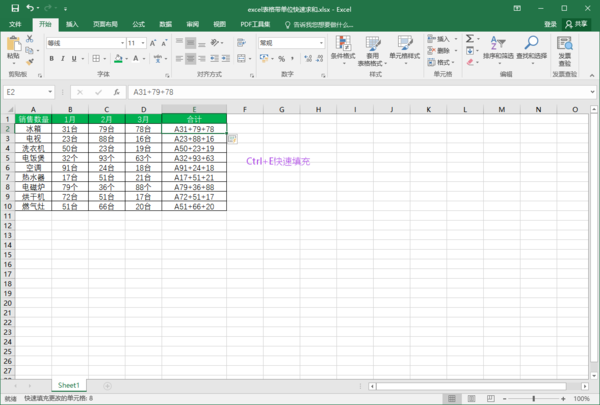Toggle Underline formatting
The width and height of the screenshot is (600, 405).
click(x=73, y=59)
